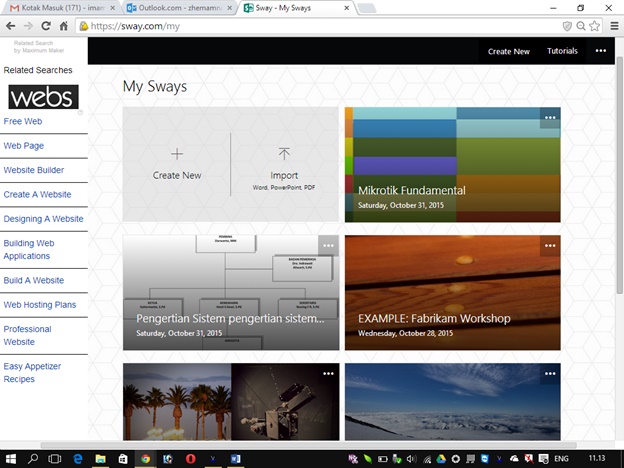Switch to the Kotak Masuk Gmail tab

tap(60, 8)
